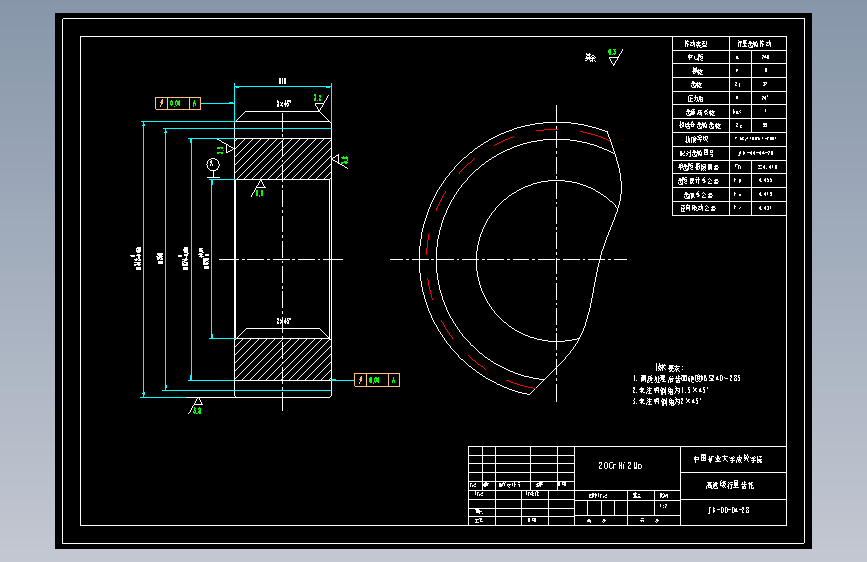Click the 其余 label beside the roughness symbol
The height and width of the screenshot is (562, 867).
(591, 58)
